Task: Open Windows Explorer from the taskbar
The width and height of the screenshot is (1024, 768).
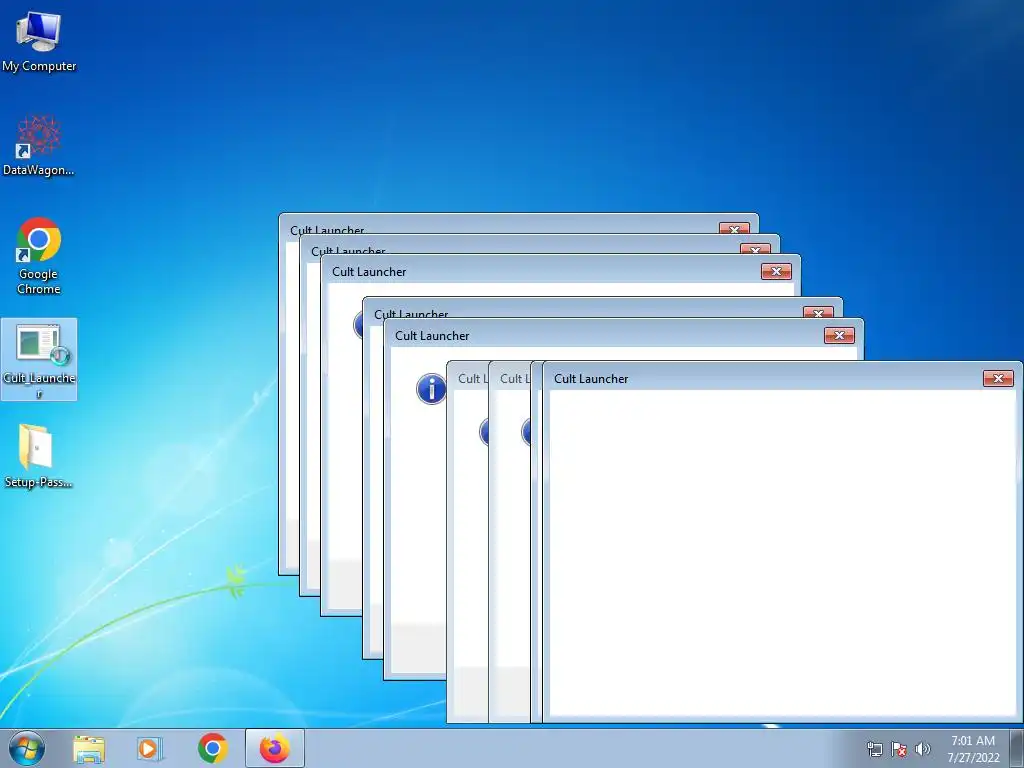Action: coord(89,748)
